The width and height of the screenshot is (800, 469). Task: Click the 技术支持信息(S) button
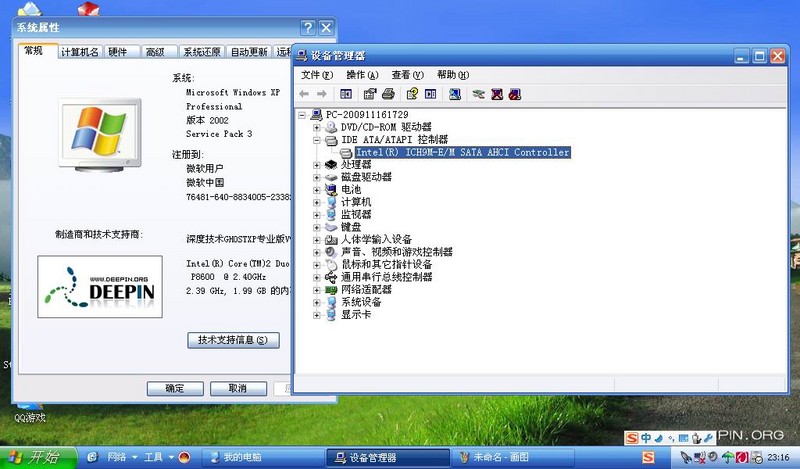point(233,340)
